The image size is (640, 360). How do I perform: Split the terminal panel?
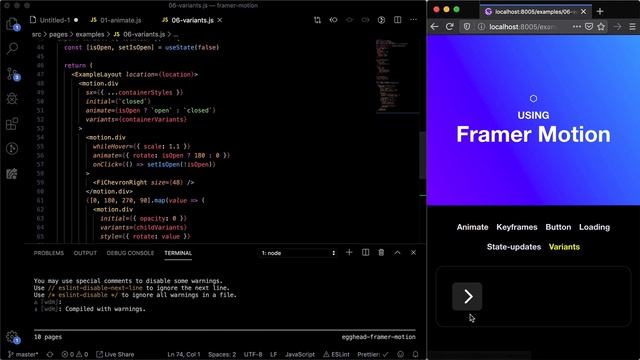click(365, 253)
